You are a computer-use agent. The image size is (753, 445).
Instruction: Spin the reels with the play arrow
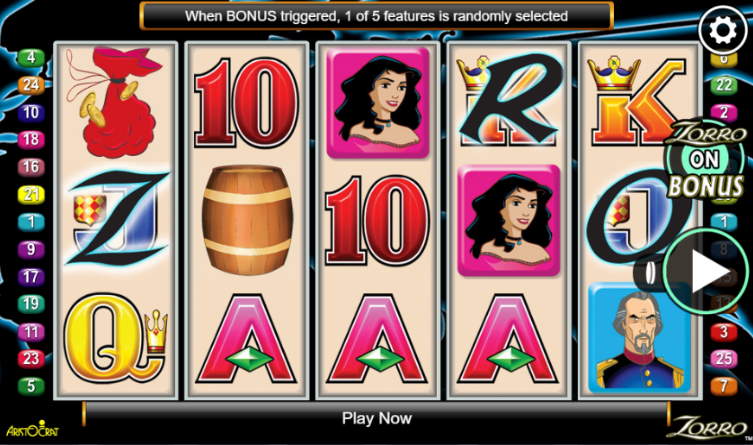pyautogui.click(x=706, y=272)
